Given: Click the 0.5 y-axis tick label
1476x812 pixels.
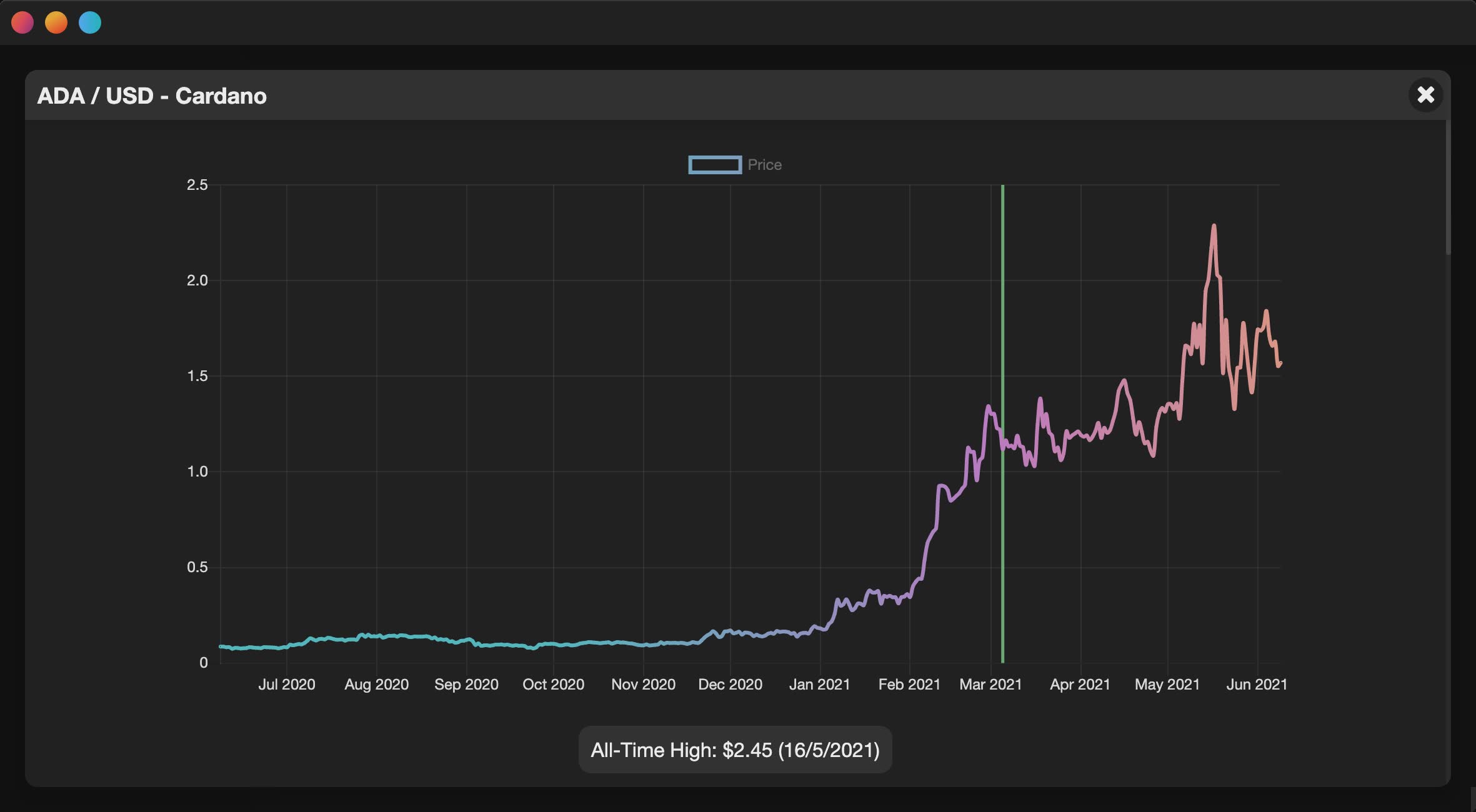Looking at the screenshot, I should pyautogui.click(x=197, y=567).
